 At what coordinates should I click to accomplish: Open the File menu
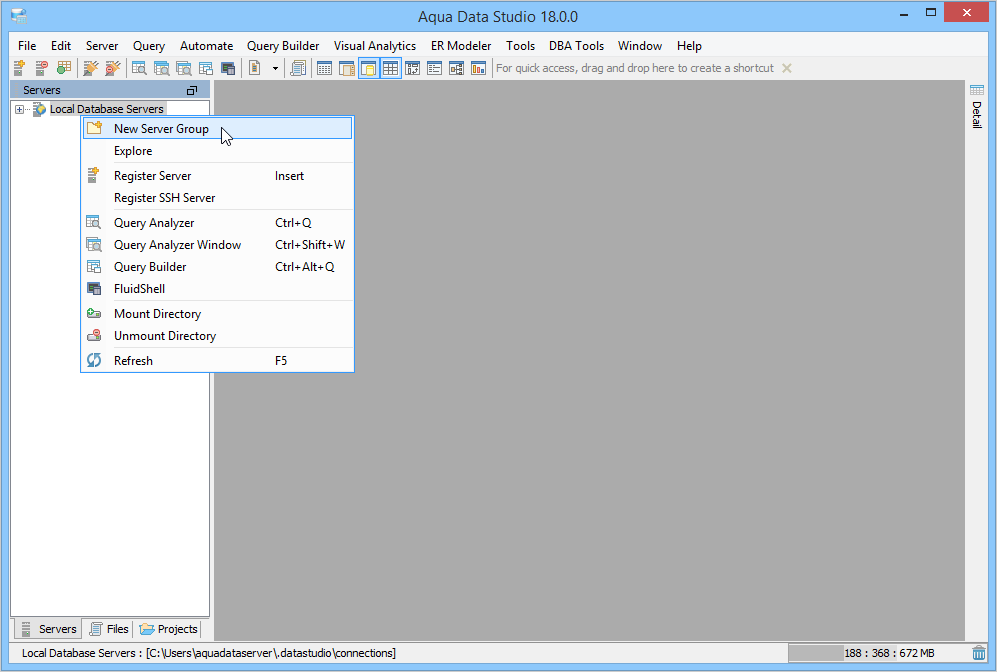27,46
